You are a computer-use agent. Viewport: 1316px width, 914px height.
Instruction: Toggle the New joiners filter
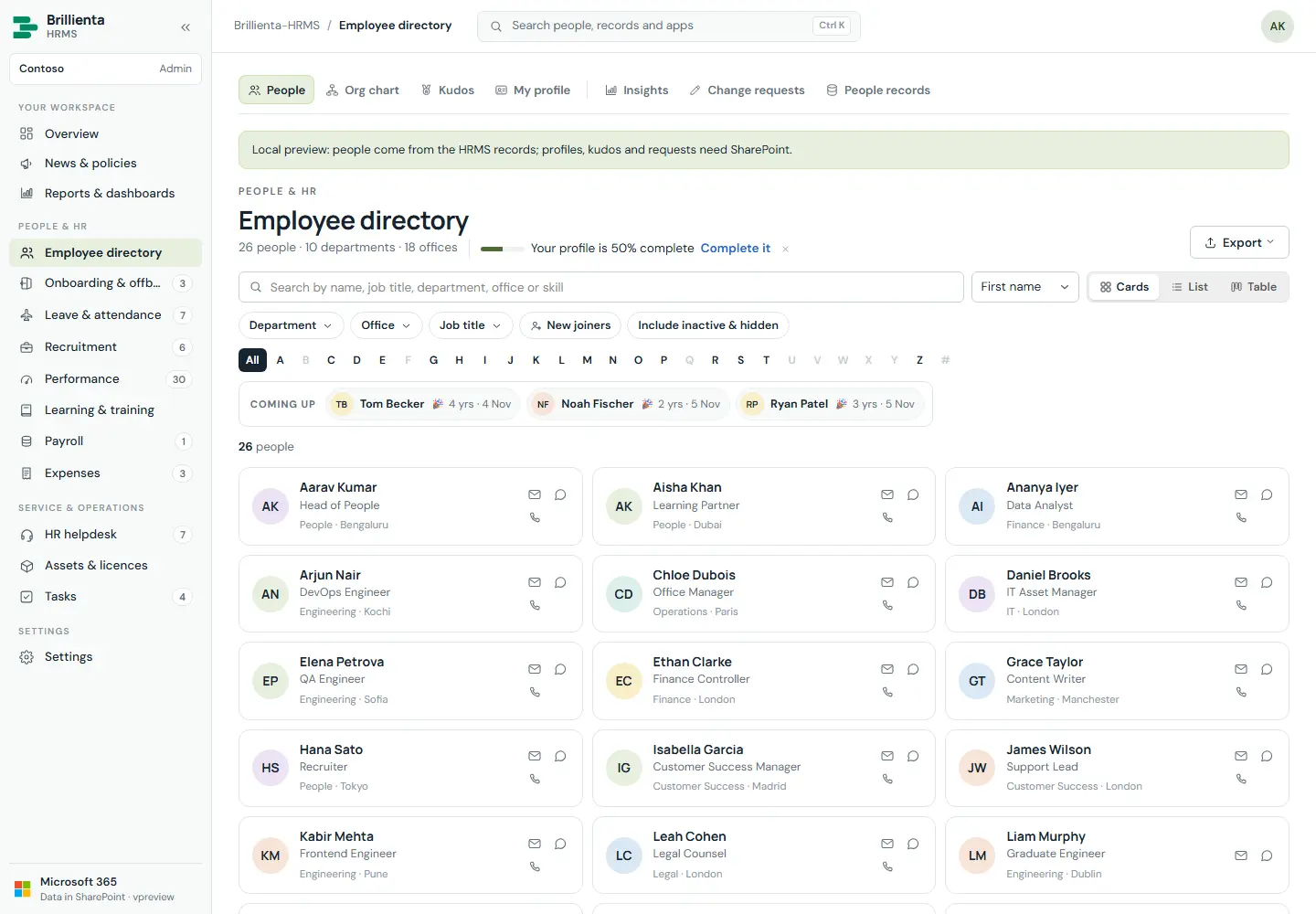click(570, 325)
